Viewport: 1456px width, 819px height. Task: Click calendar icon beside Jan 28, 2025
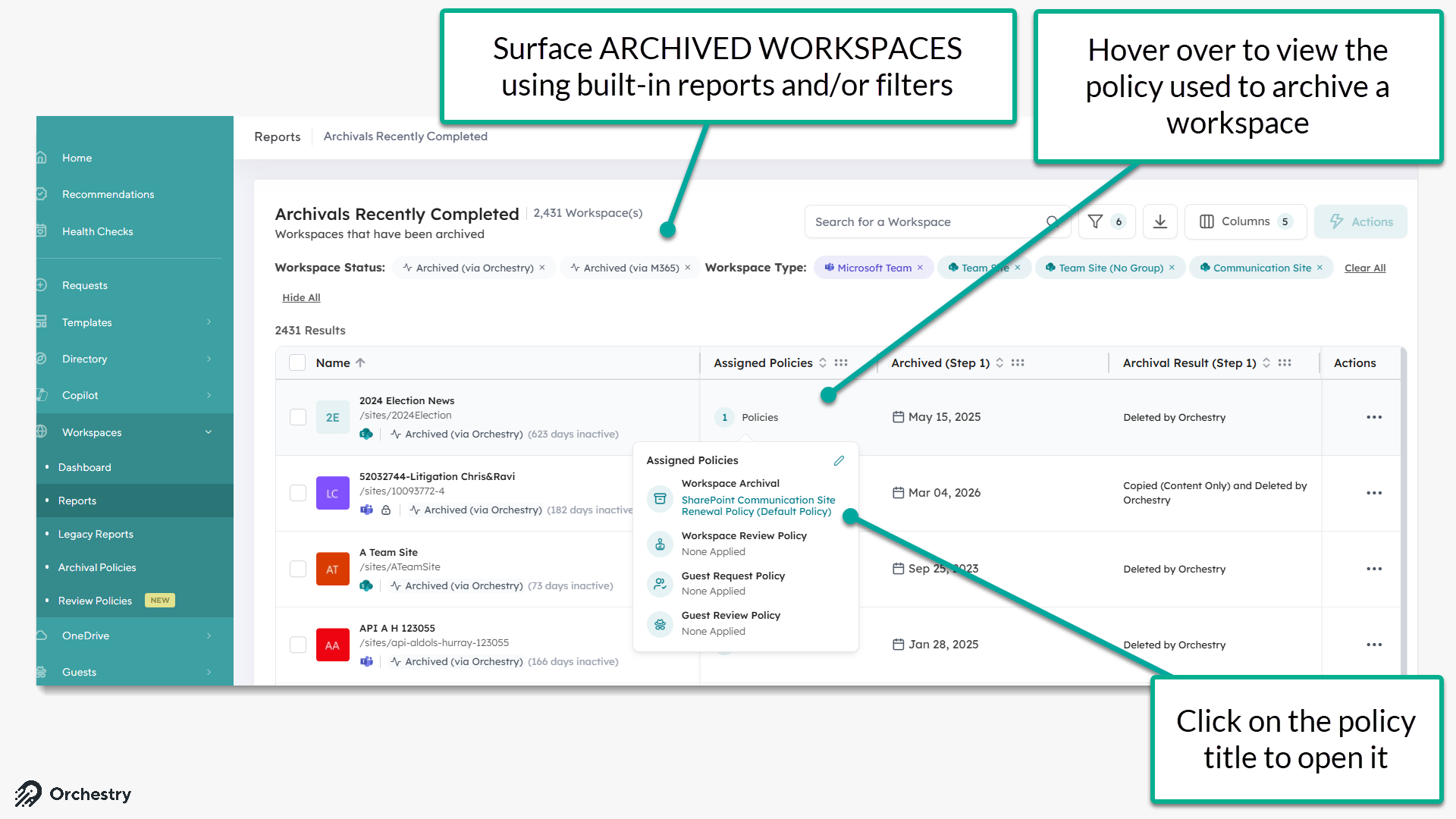click(898, 645)
